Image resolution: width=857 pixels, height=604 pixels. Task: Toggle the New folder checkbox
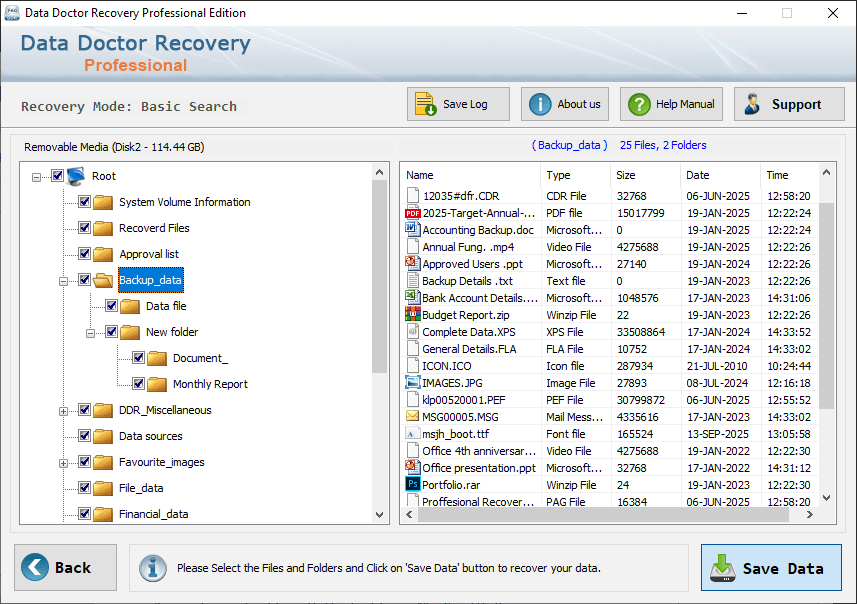coord(111,332)
